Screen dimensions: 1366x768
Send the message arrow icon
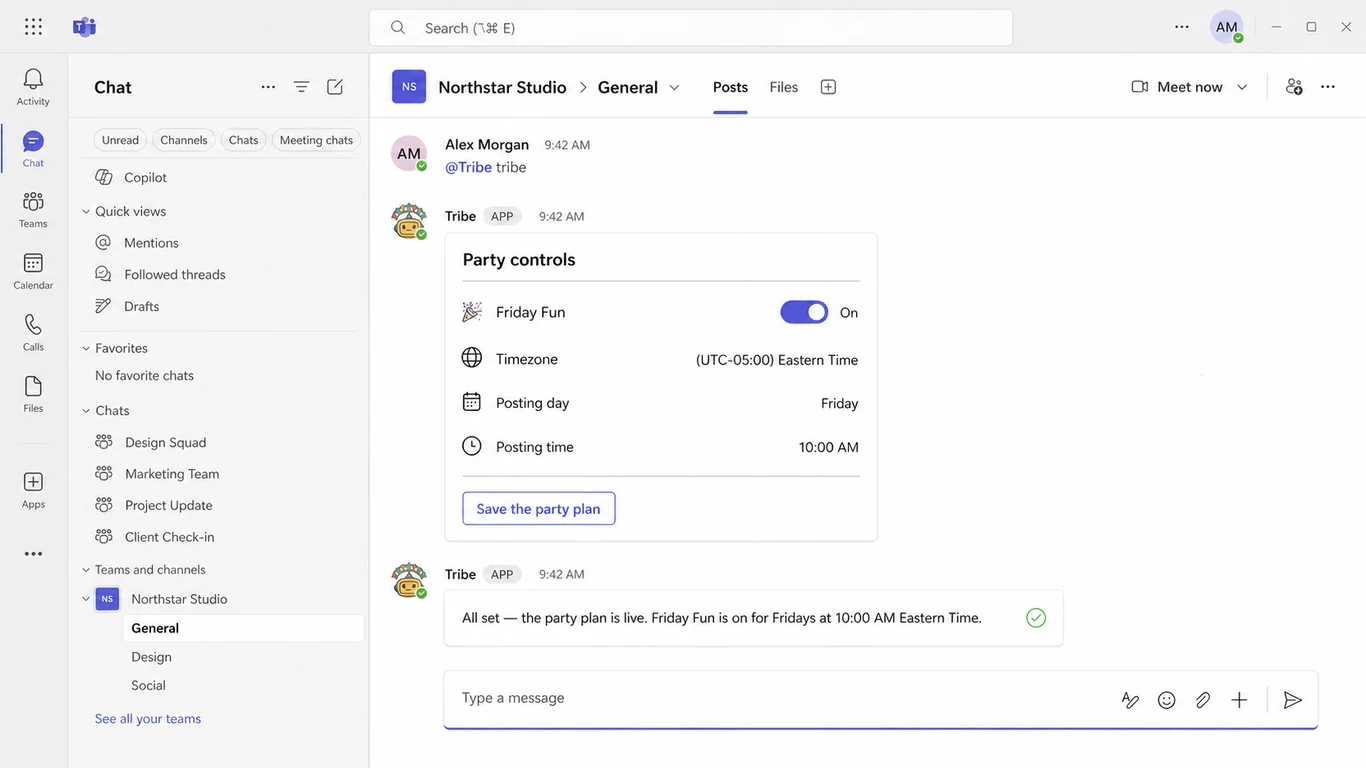point(1293,700)
